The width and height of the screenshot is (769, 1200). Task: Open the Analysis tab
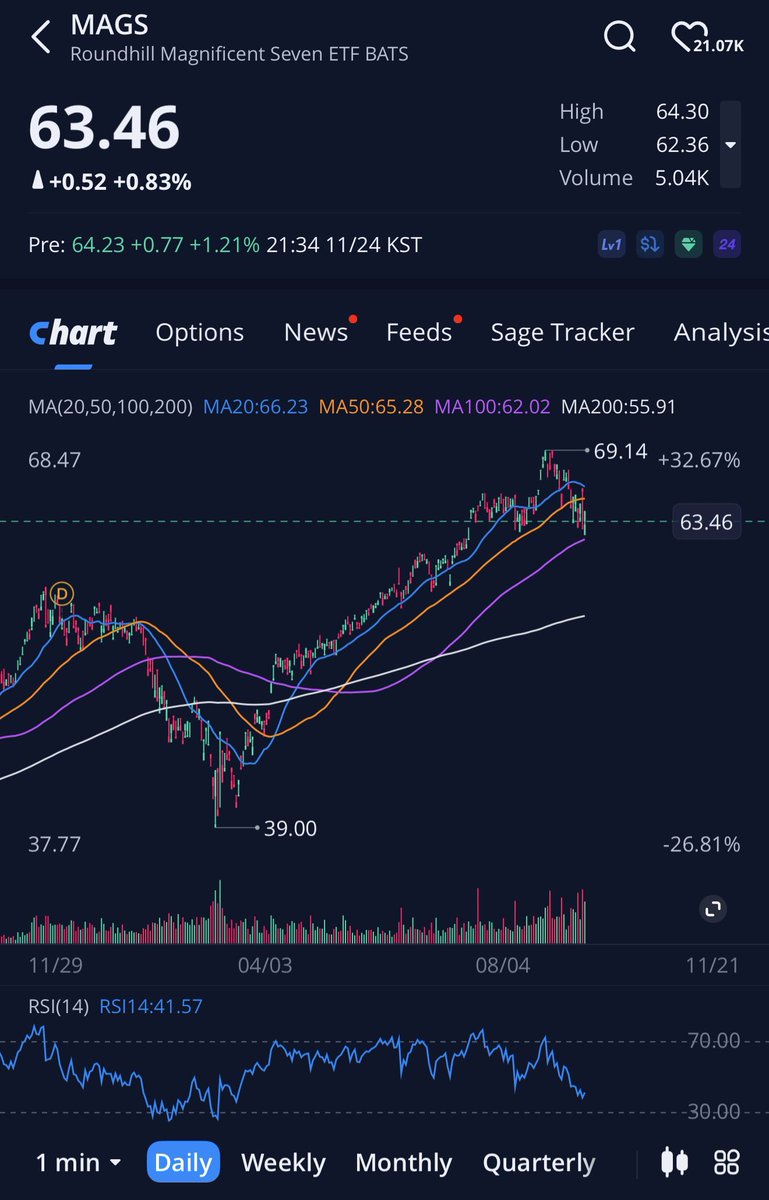pos(720,333)
